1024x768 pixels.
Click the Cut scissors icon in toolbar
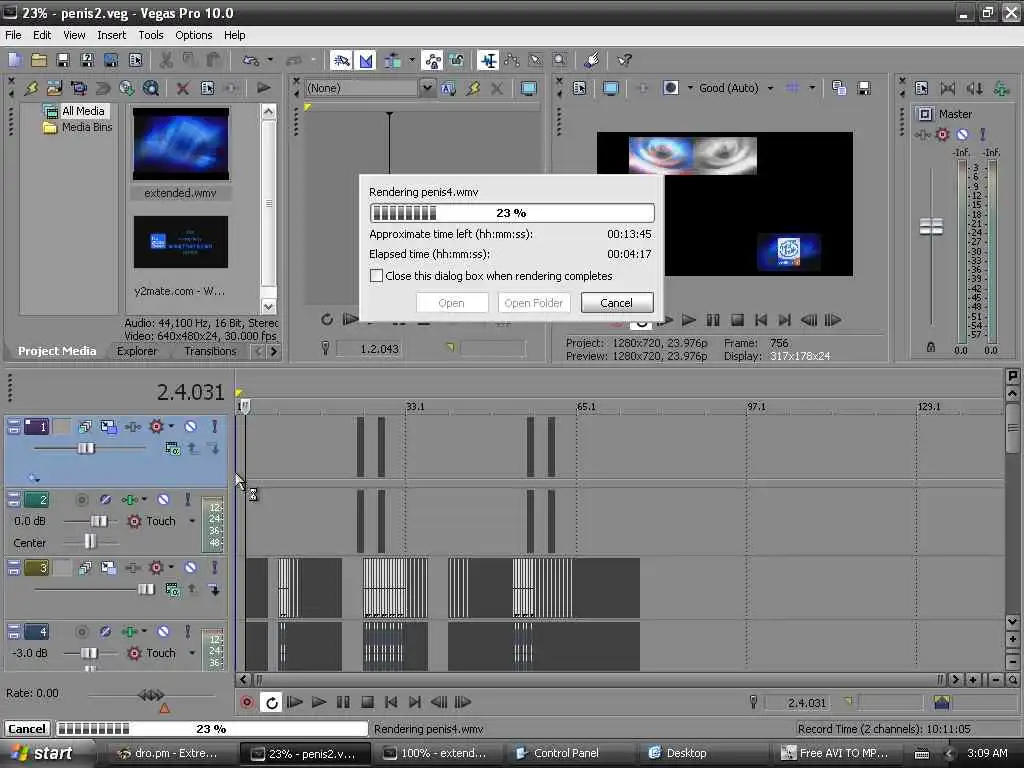click(167, 61)
